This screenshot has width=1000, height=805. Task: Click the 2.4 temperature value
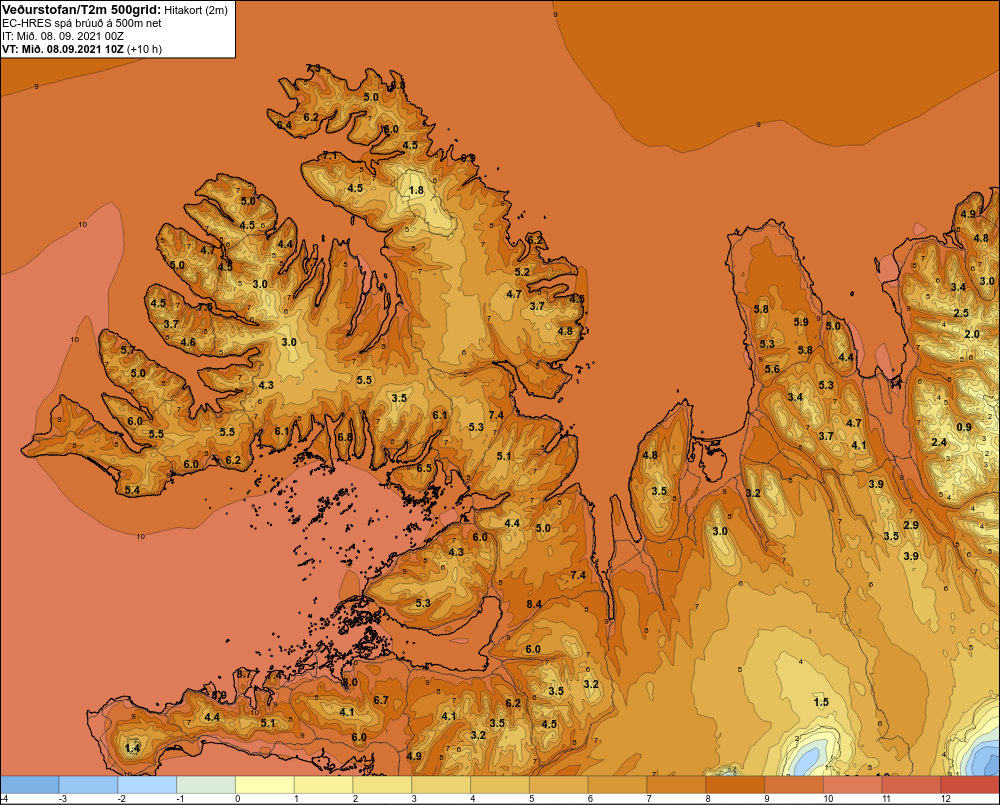point(939,442)
